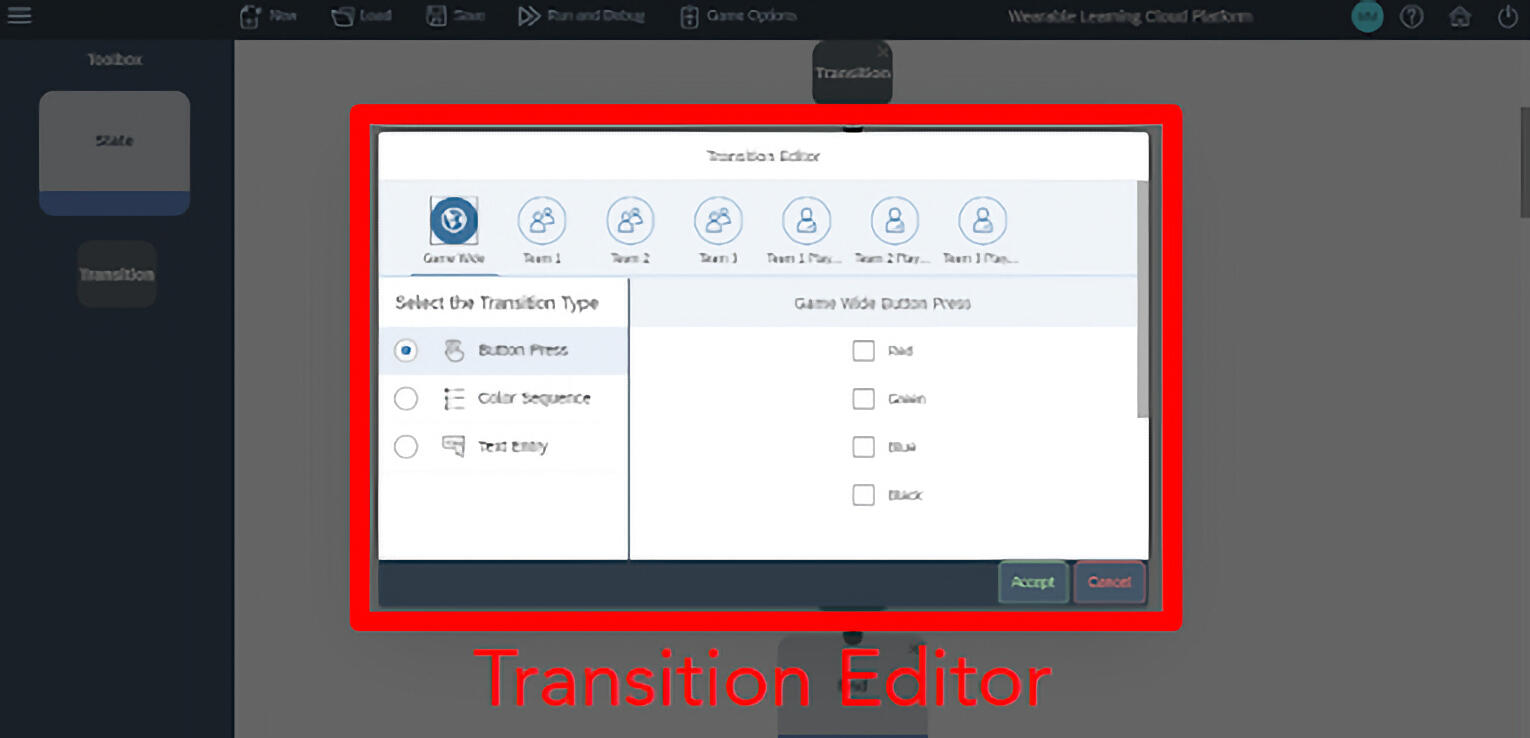This screenshot has width=1530, height=738.
Task: Select the Team 2 group icon
Action: tap(630, 222)
